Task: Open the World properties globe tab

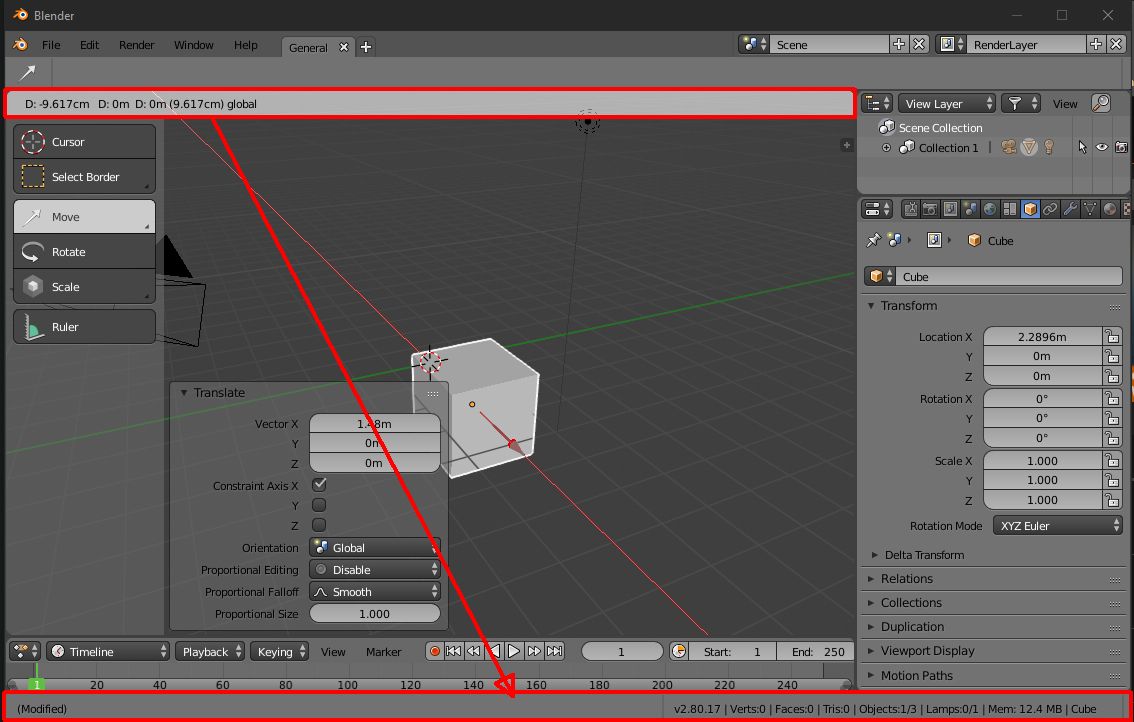Action: [990, 210]
